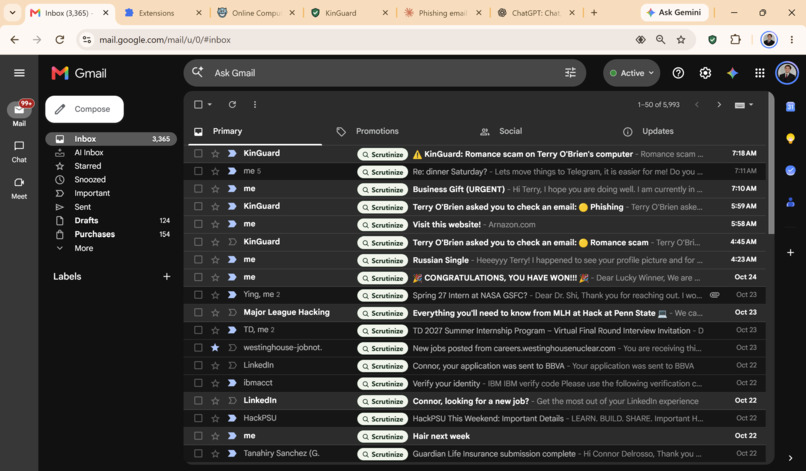Screen dimensions: 806x471
Task: Open Gmail Settings gear
Action: pos(705,73)
